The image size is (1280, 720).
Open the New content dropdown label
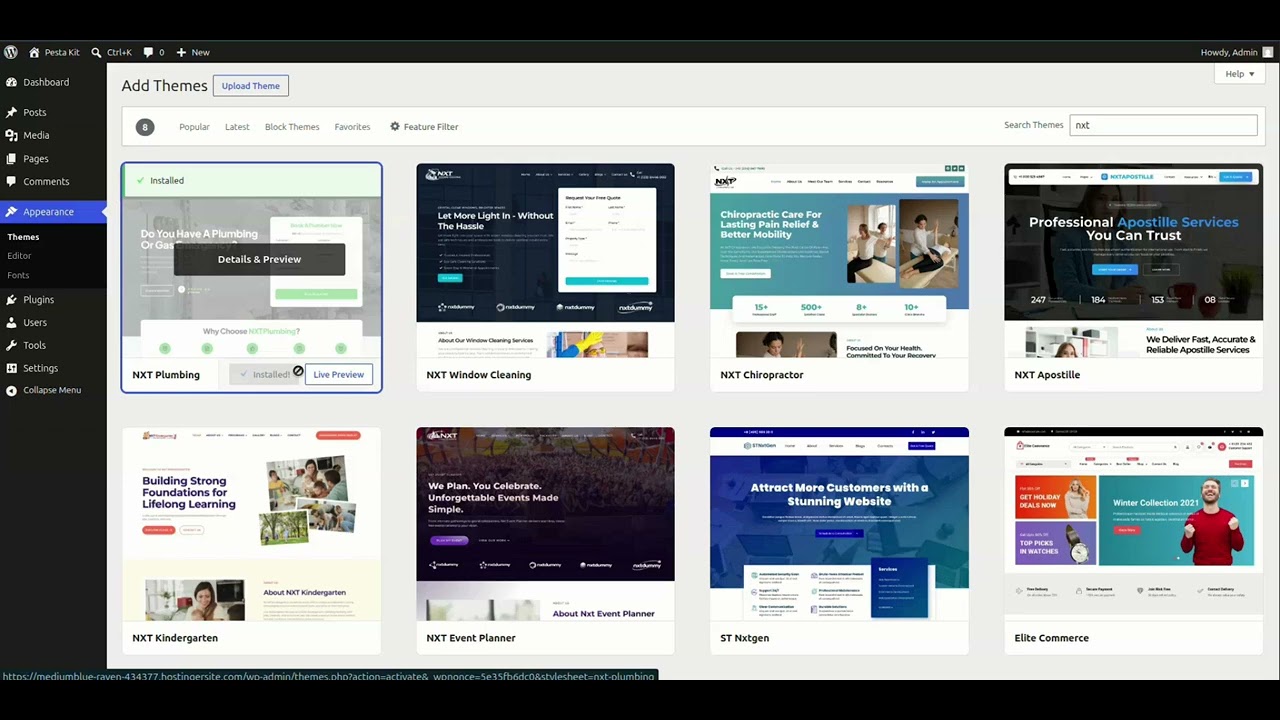click(x=200, y=52)
